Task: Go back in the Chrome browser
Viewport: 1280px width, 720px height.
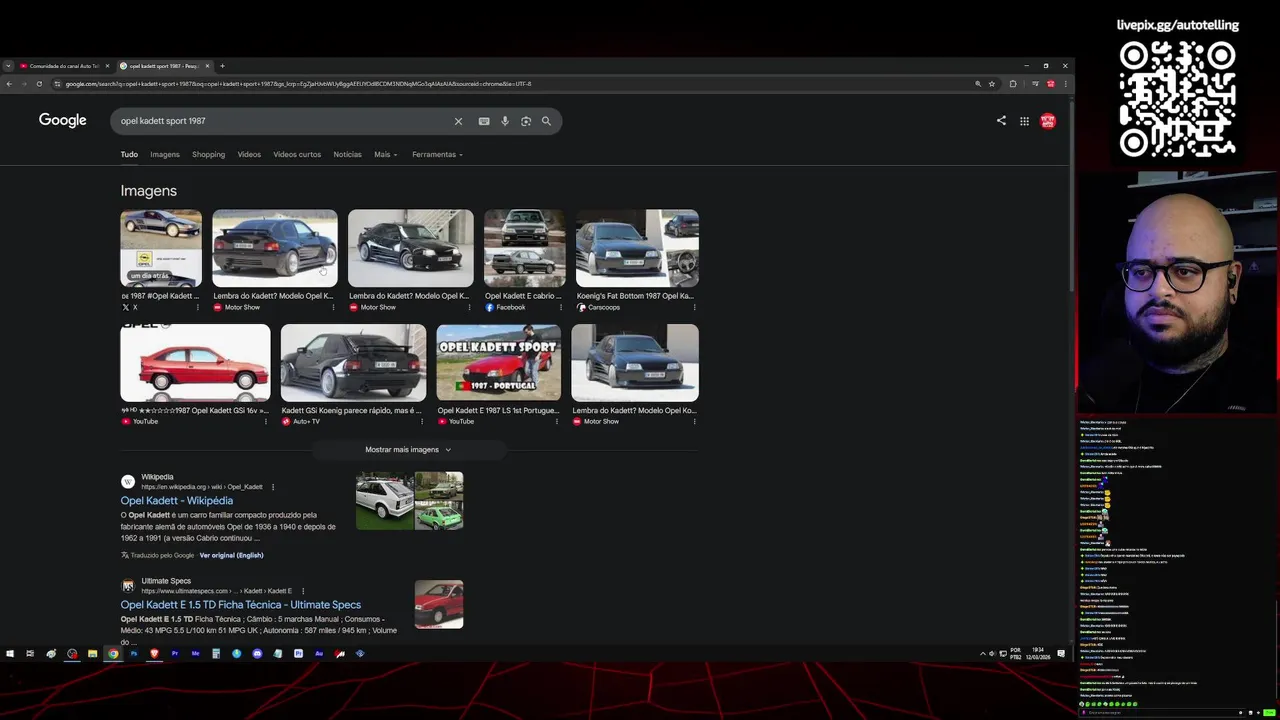Action: tap(9, 84)
